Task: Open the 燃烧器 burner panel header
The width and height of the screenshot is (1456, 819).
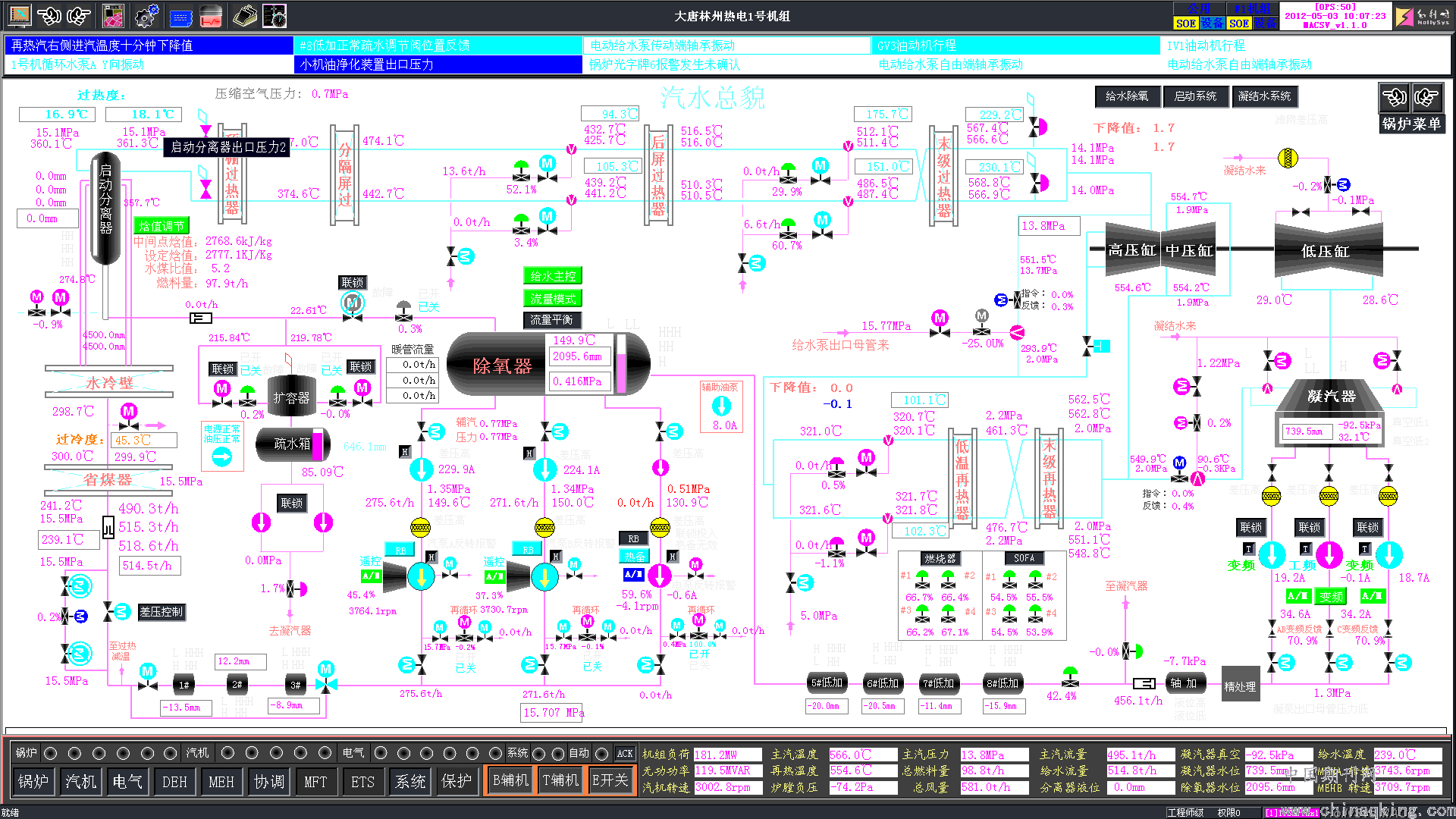Action: pos(940,558)
